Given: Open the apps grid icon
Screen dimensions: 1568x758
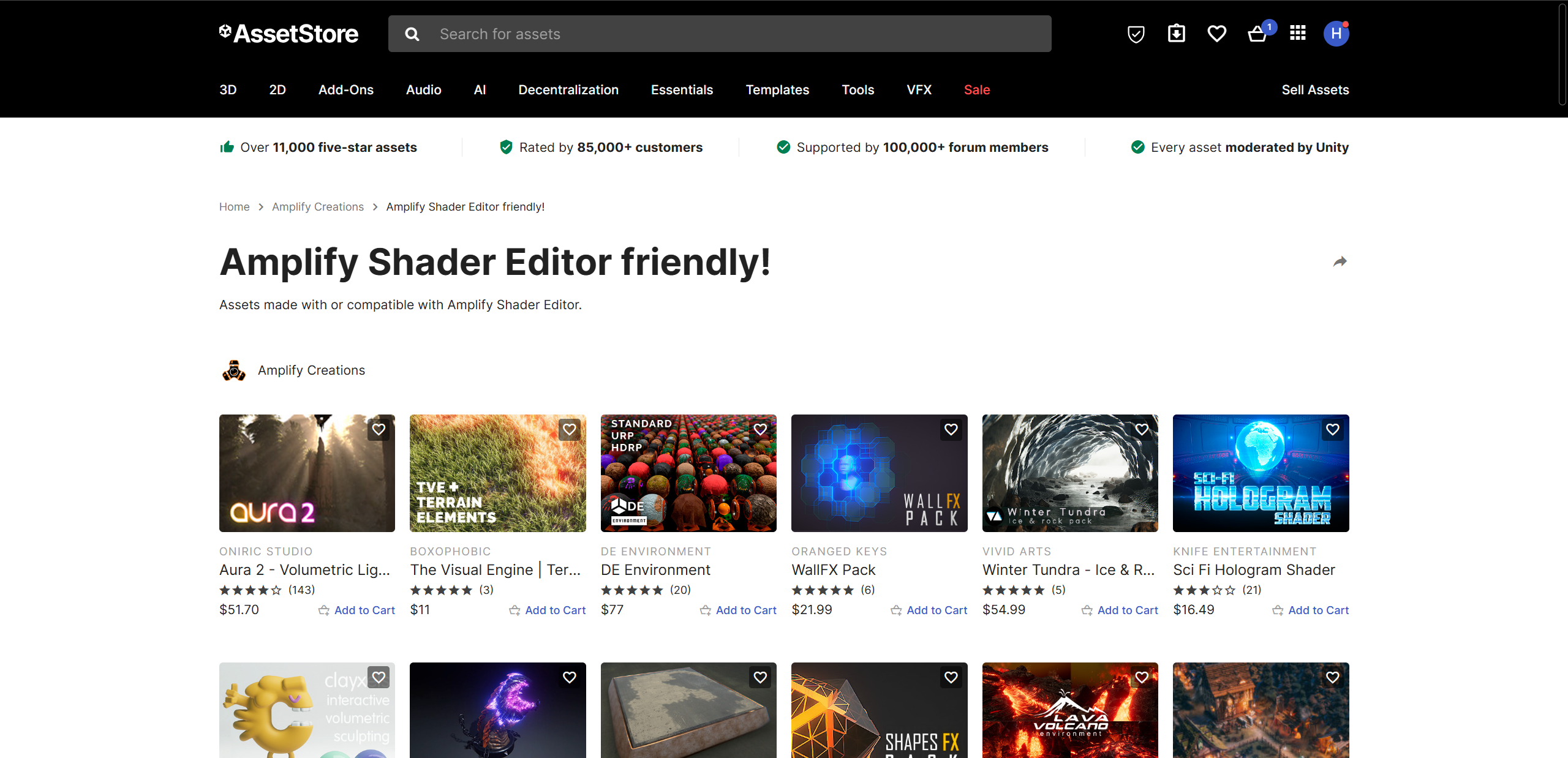Looking at the screenshot, I should point(1297,34).
